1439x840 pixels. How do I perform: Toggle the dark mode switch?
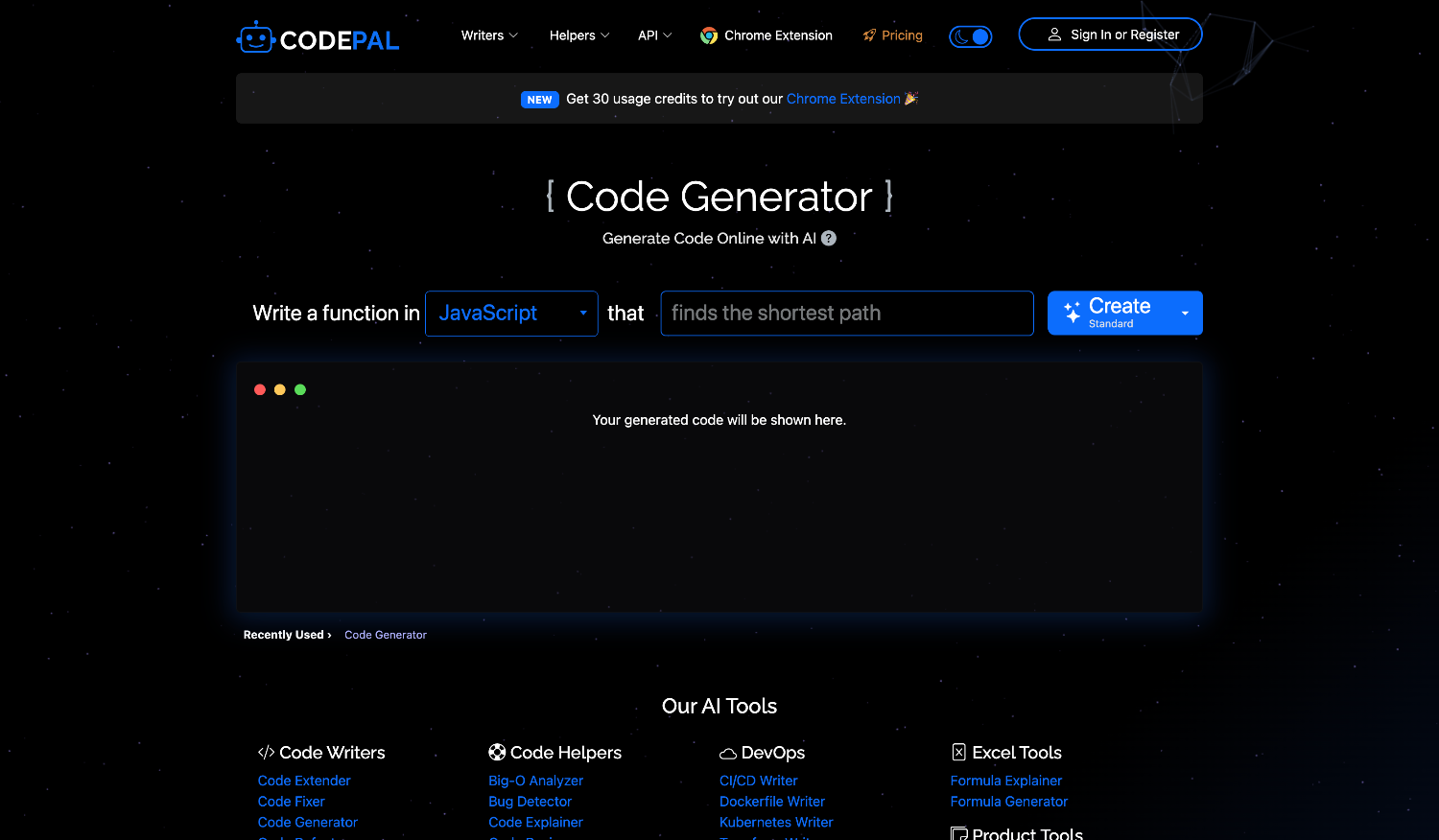pyautogui.click(x=971, y=36)
